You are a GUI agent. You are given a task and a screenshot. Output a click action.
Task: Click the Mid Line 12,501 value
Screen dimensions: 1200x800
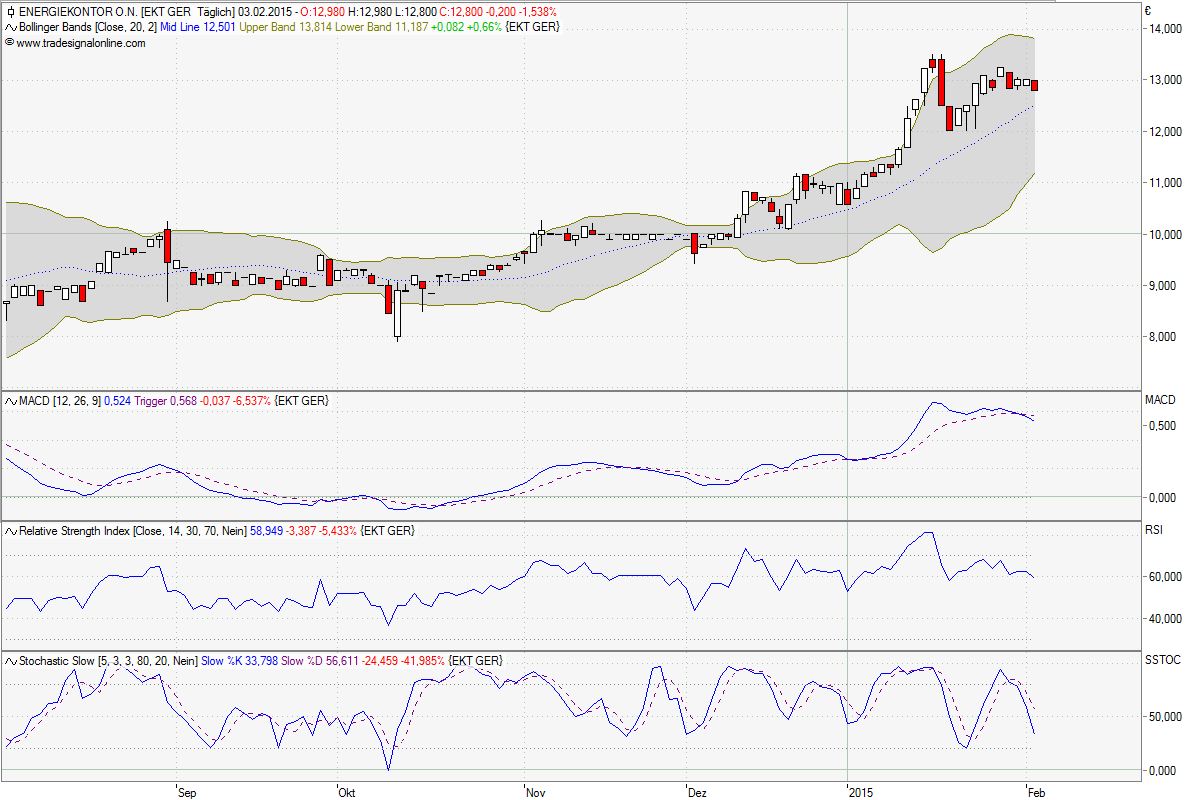(198, 27)
